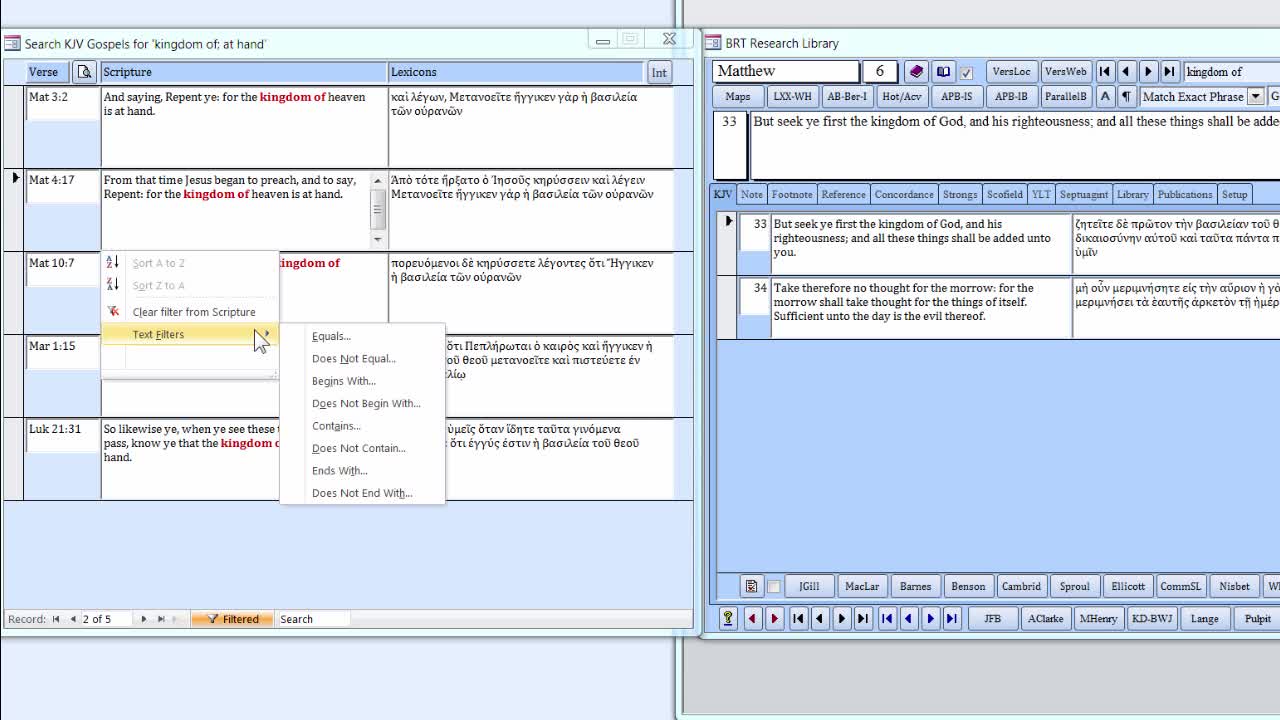The image size is (1280, 720).
Task: Click the search-preview icon beside the Verse header
Action: pos(85,72)
